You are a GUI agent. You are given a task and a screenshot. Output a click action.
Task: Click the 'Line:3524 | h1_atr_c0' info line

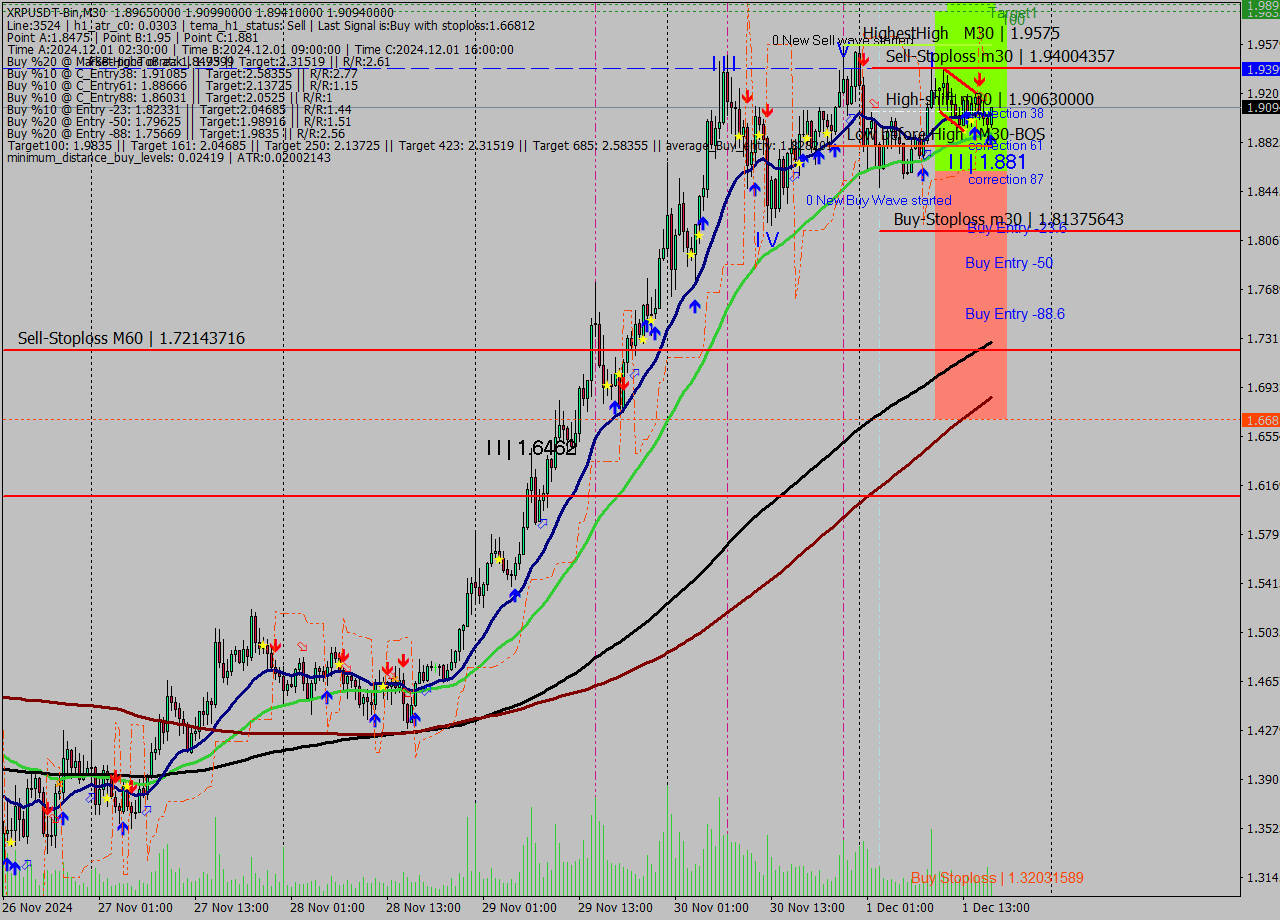click(x=270, y=25)
